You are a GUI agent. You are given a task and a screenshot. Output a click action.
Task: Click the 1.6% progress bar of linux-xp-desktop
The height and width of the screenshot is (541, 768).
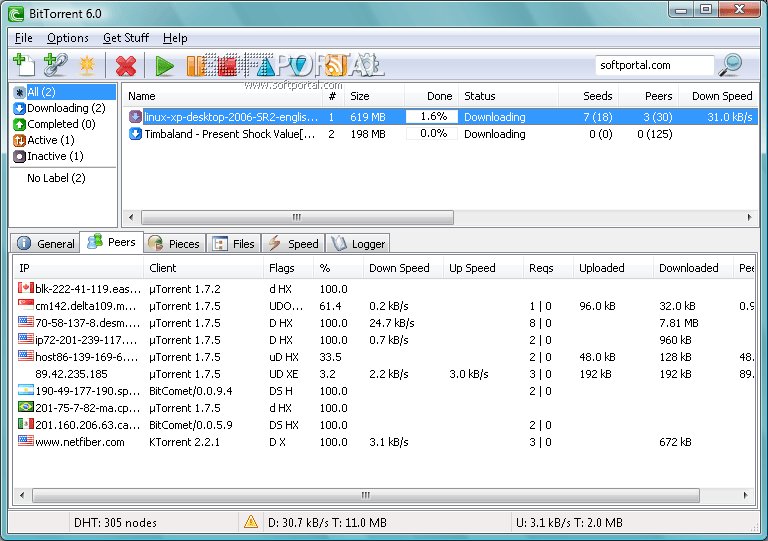point(432,117)
